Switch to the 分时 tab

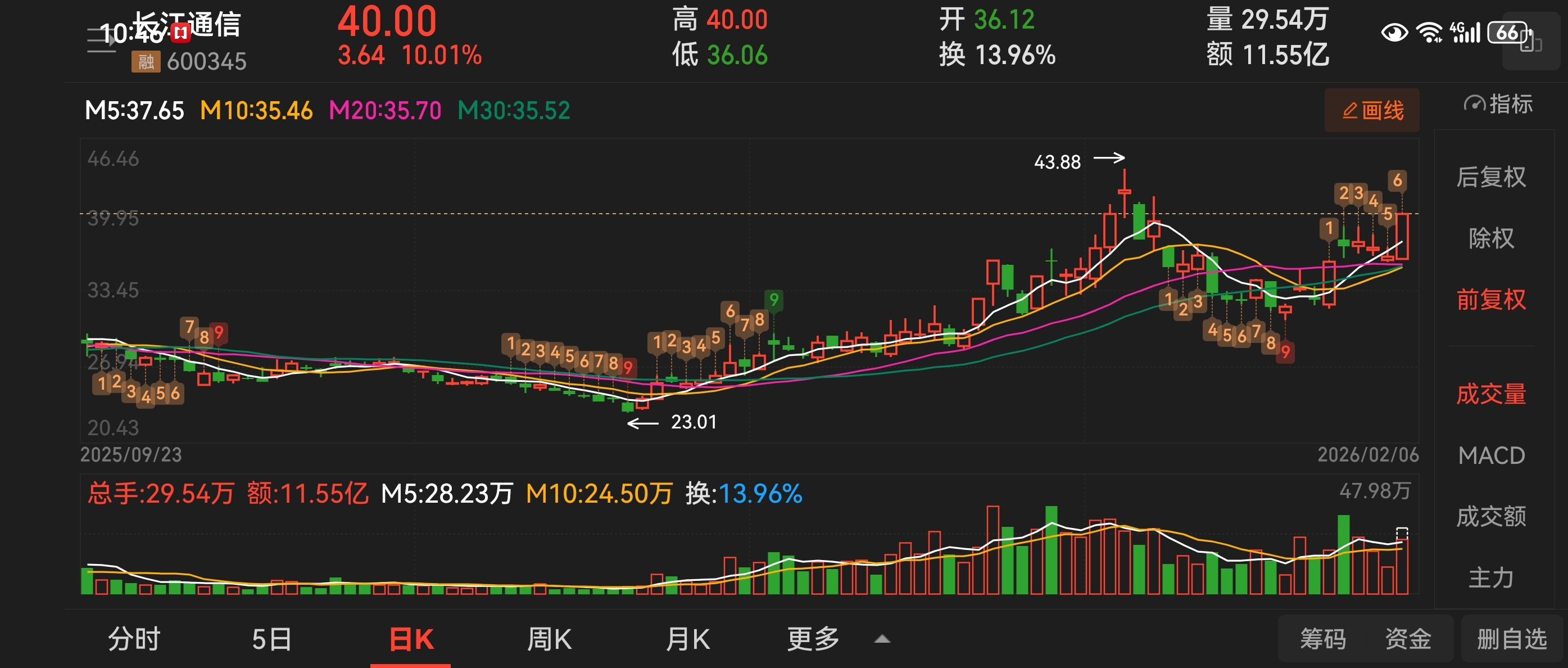click(x=134, y=639)
